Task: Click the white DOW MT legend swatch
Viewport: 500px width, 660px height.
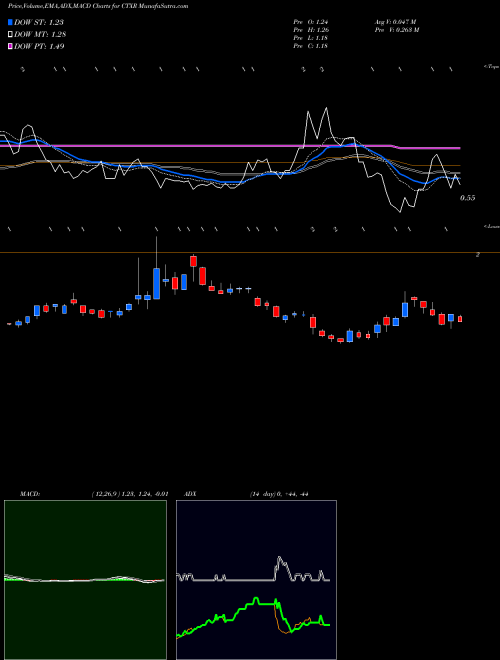Action: (x=10, y=34)
